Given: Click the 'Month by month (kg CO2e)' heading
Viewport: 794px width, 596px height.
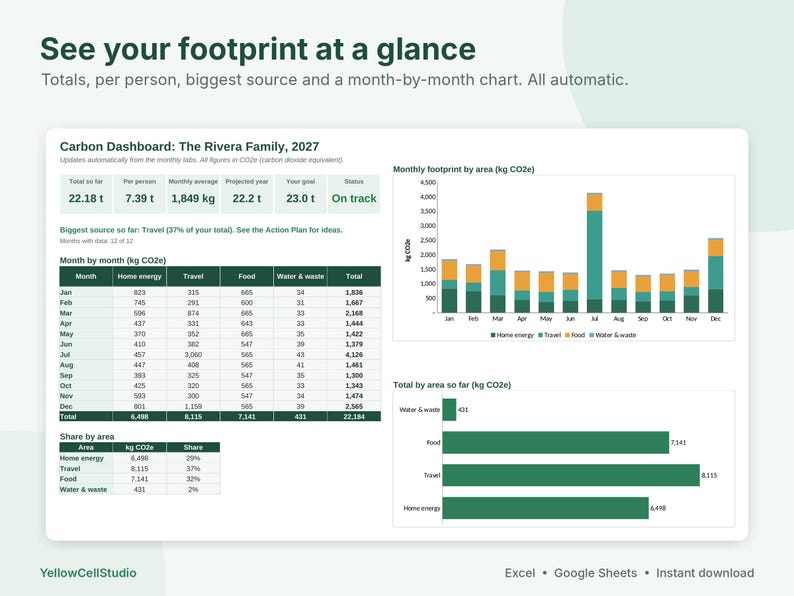Looking at the screenshot, I should click(113, 260).
